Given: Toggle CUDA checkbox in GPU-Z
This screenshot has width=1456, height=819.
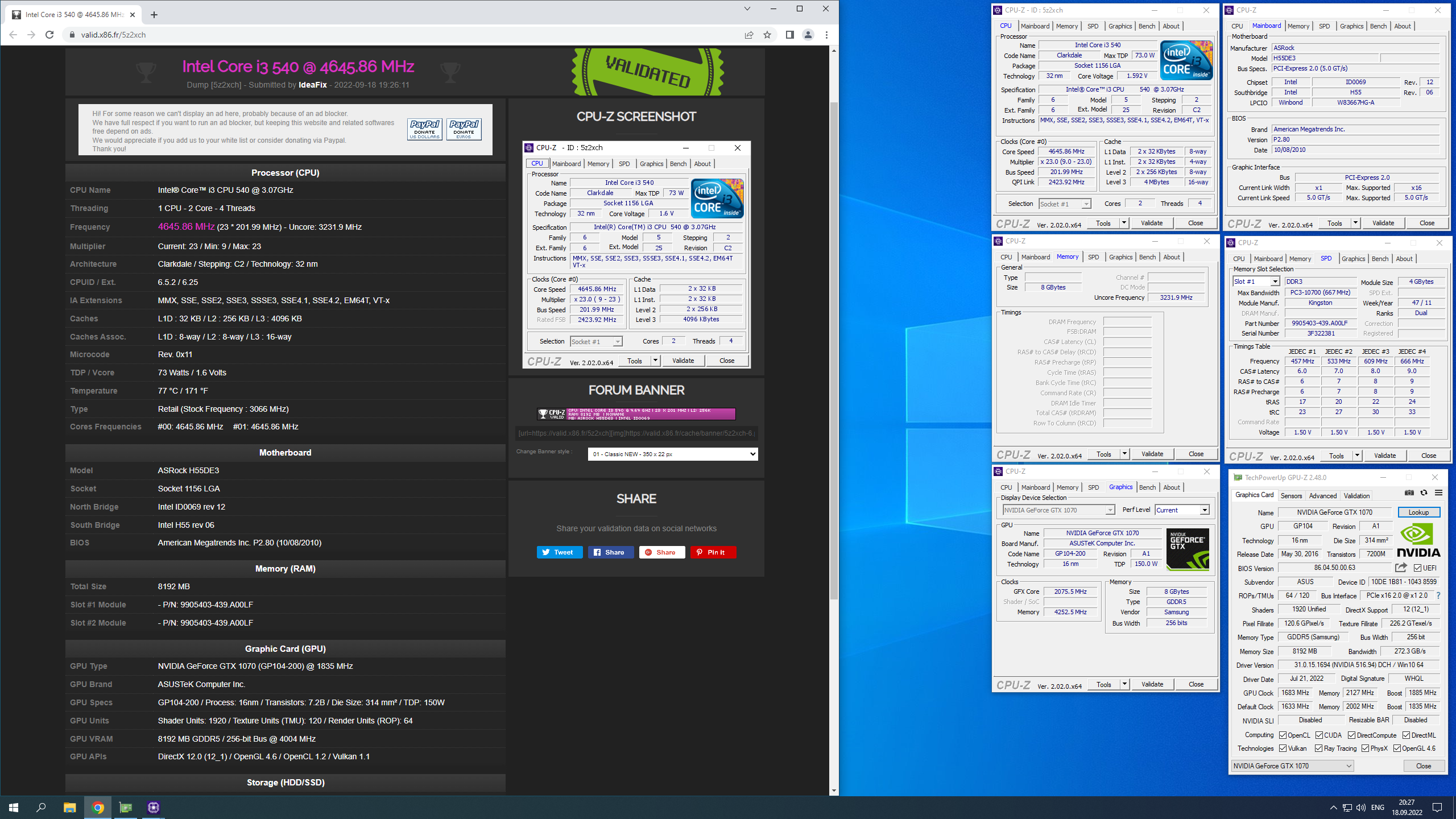Looking at the screenshot, I should pos(1319,735).
